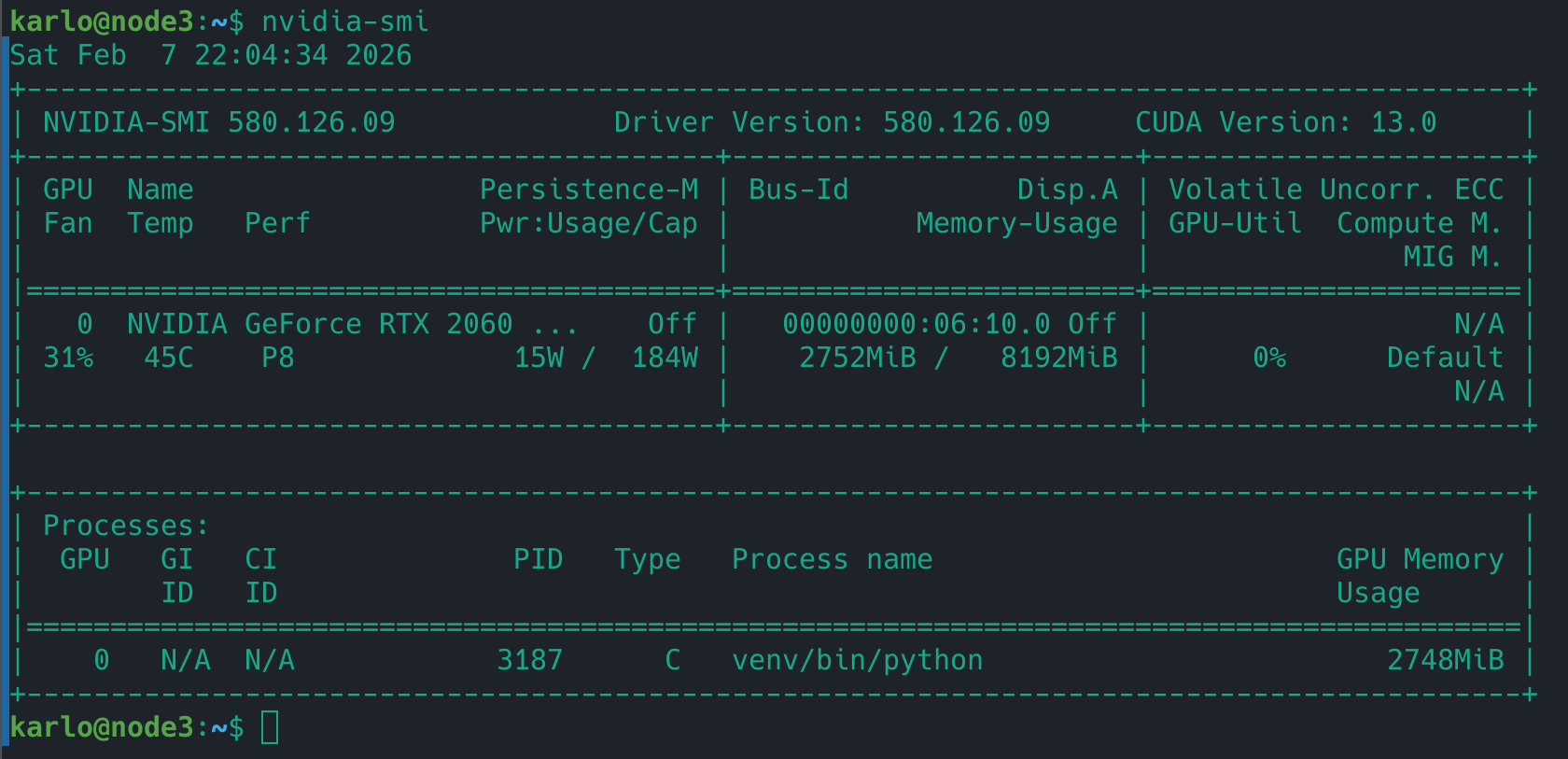The width and height of the screenshot is (1568, 759).
Task: Click the 'Pwr:Usage/Cap' header
Action: click(589, 223)
